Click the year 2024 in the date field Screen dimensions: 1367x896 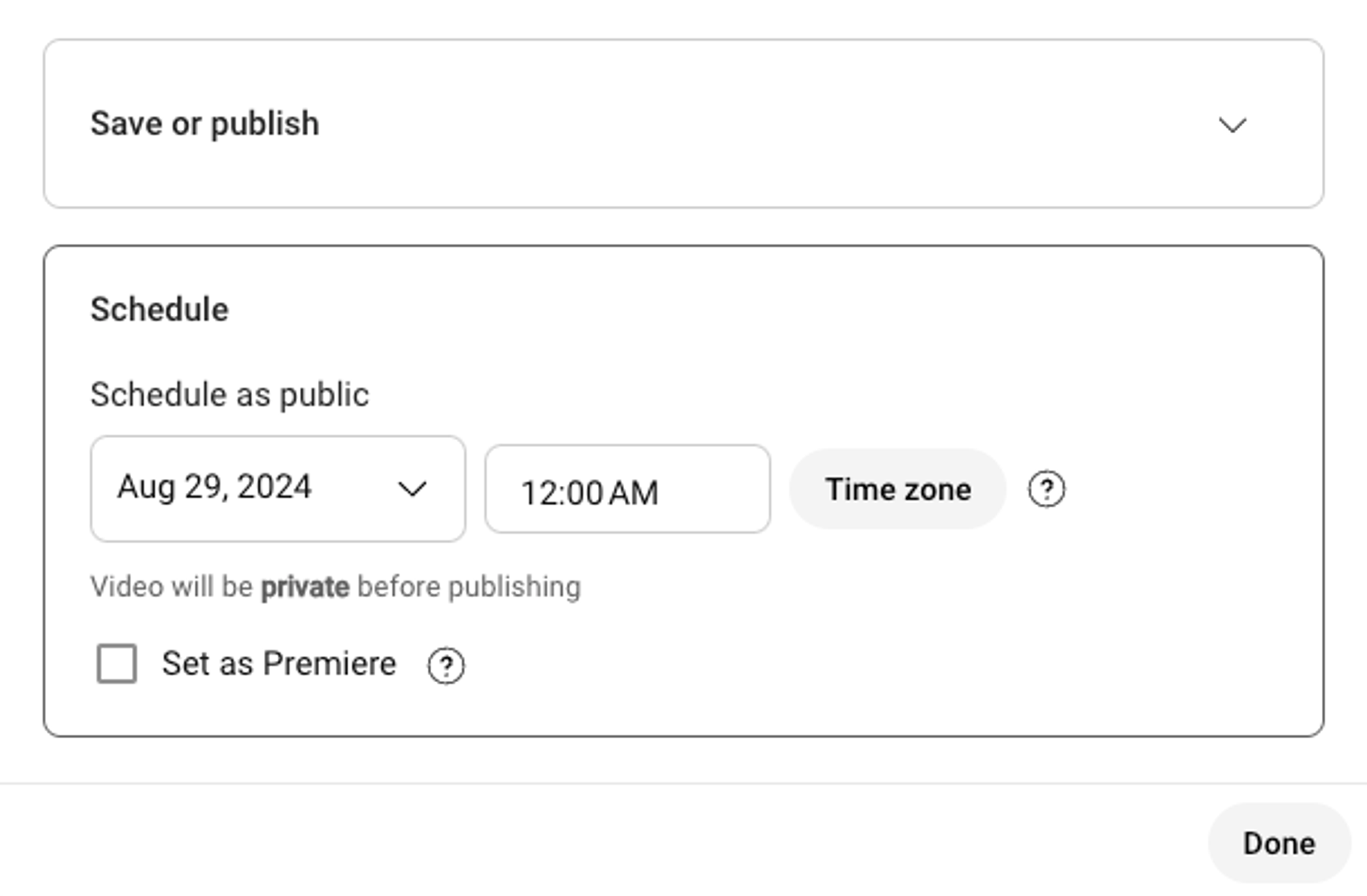274,487
